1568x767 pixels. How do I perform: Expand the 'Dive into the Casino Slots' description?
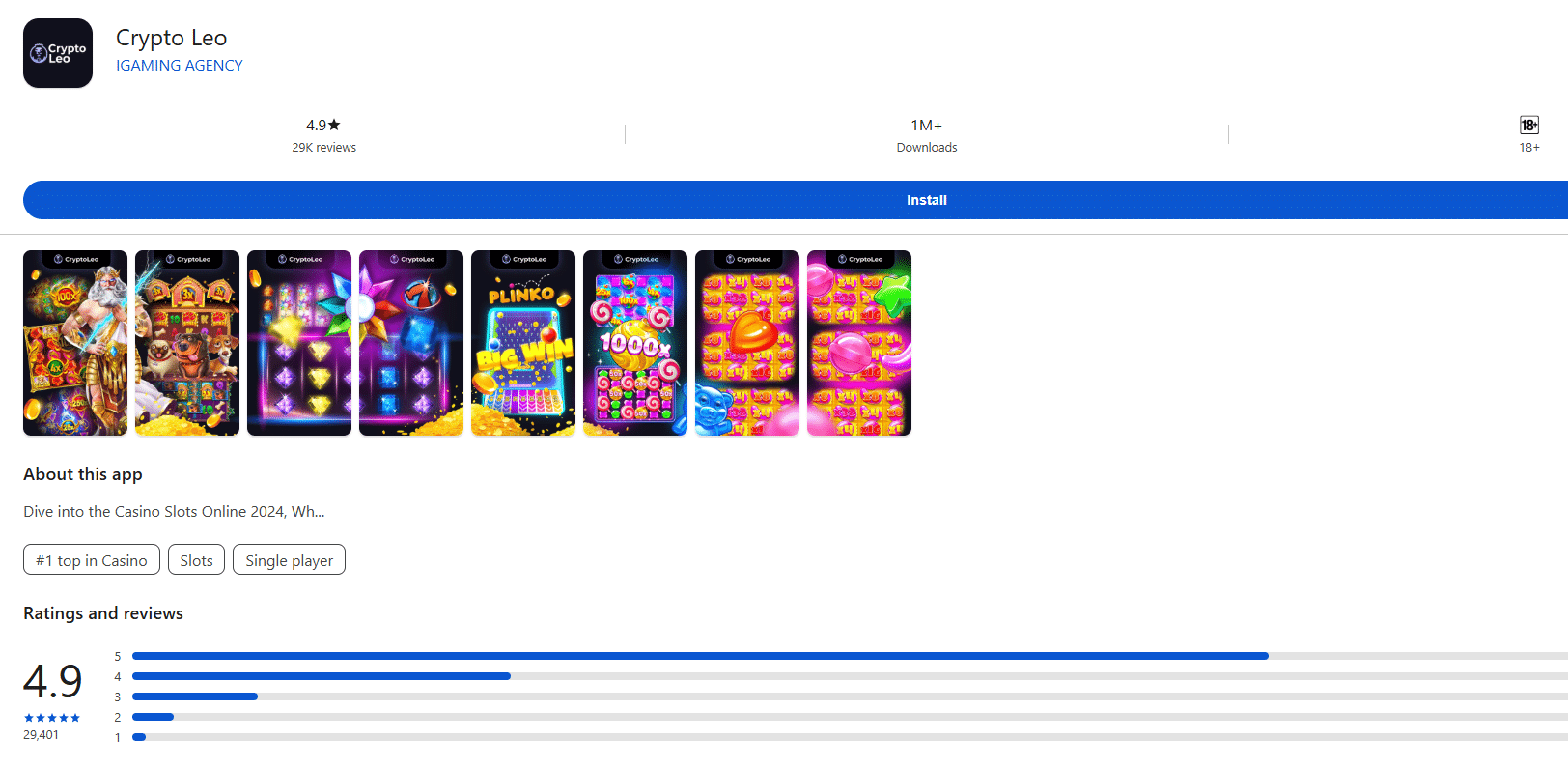[x=174, y=512]
